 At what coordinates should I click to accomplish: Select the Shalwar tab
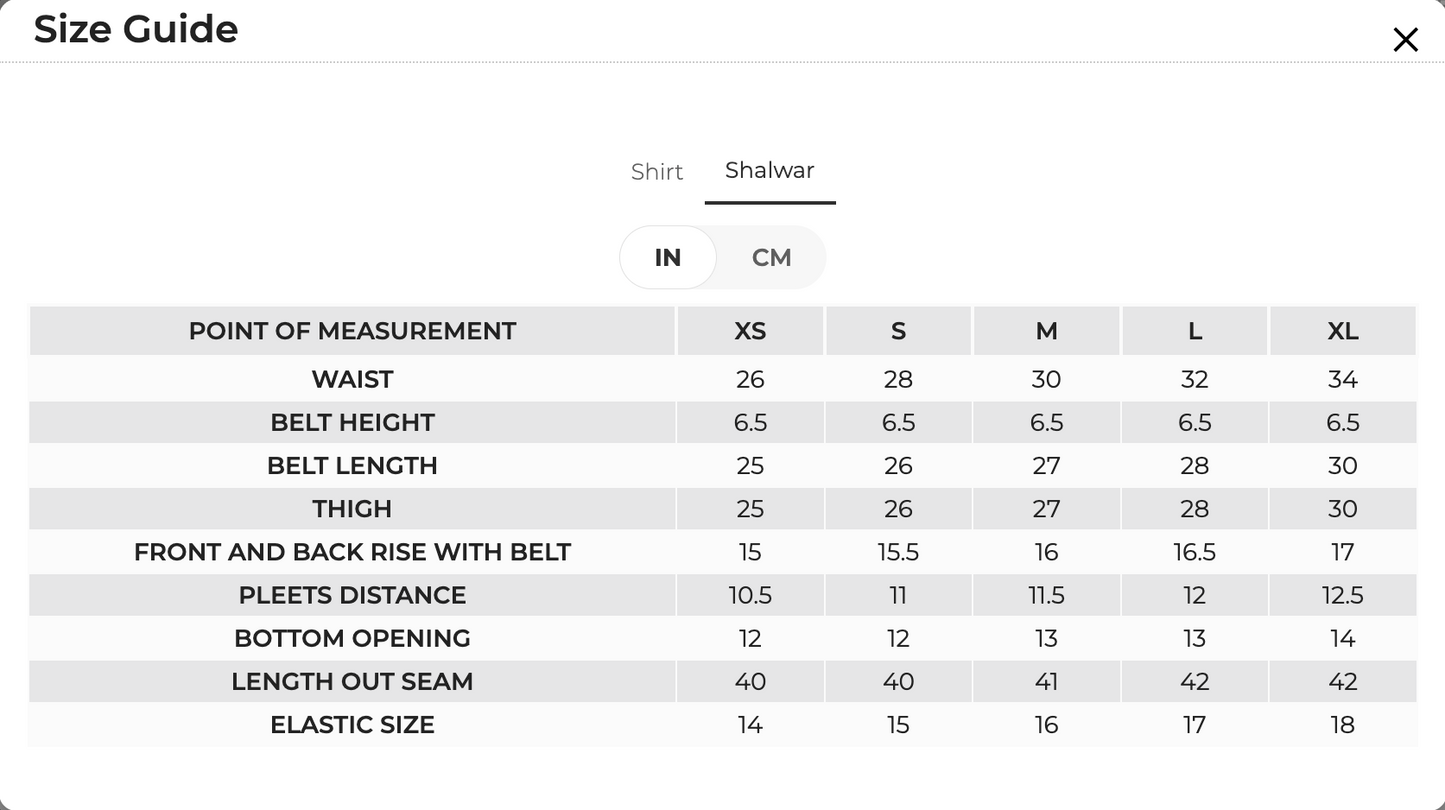(770, 170)
